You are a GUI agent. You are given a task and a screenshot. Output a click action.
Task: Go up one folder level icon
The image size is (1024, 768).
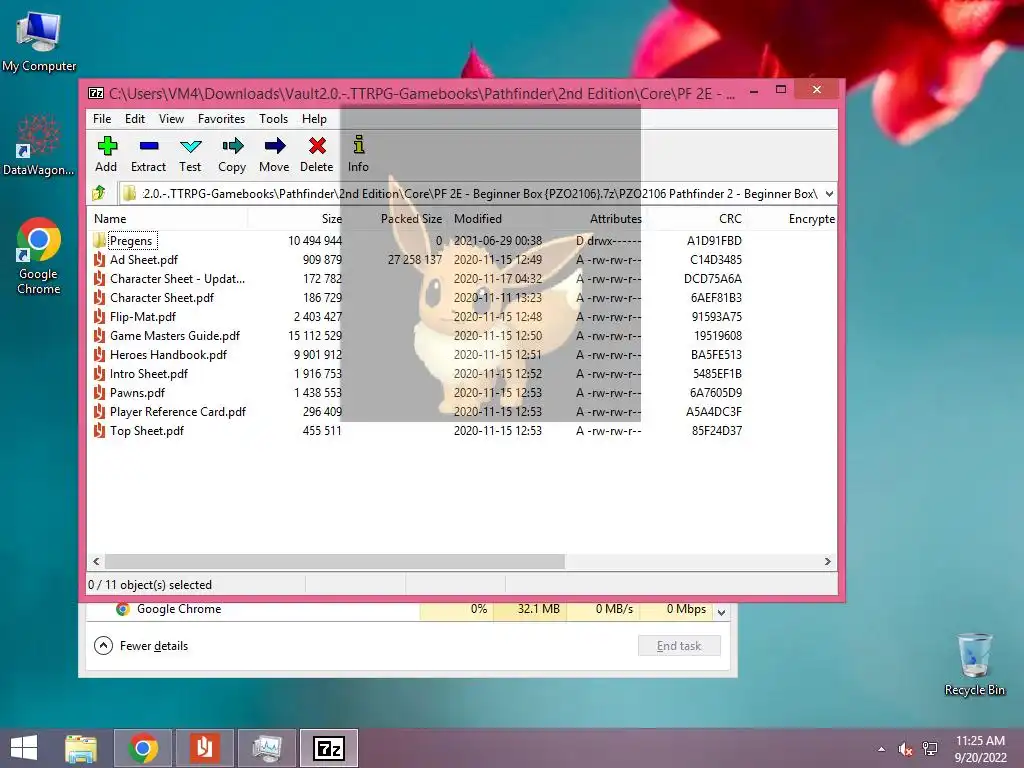tap(99, 193)
